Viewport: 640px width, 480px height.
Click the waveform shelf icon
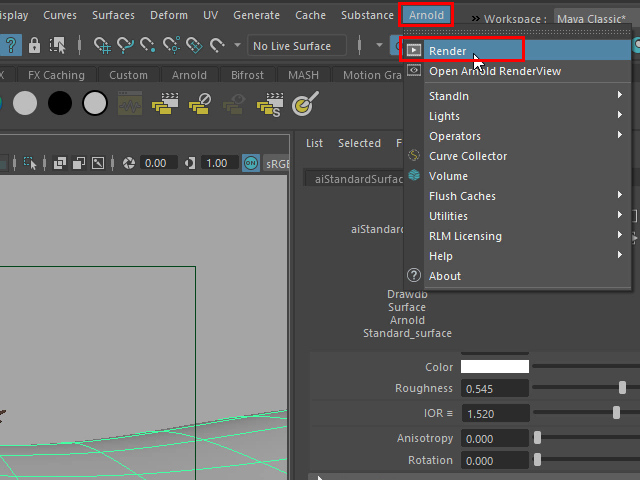pos(129,103)
